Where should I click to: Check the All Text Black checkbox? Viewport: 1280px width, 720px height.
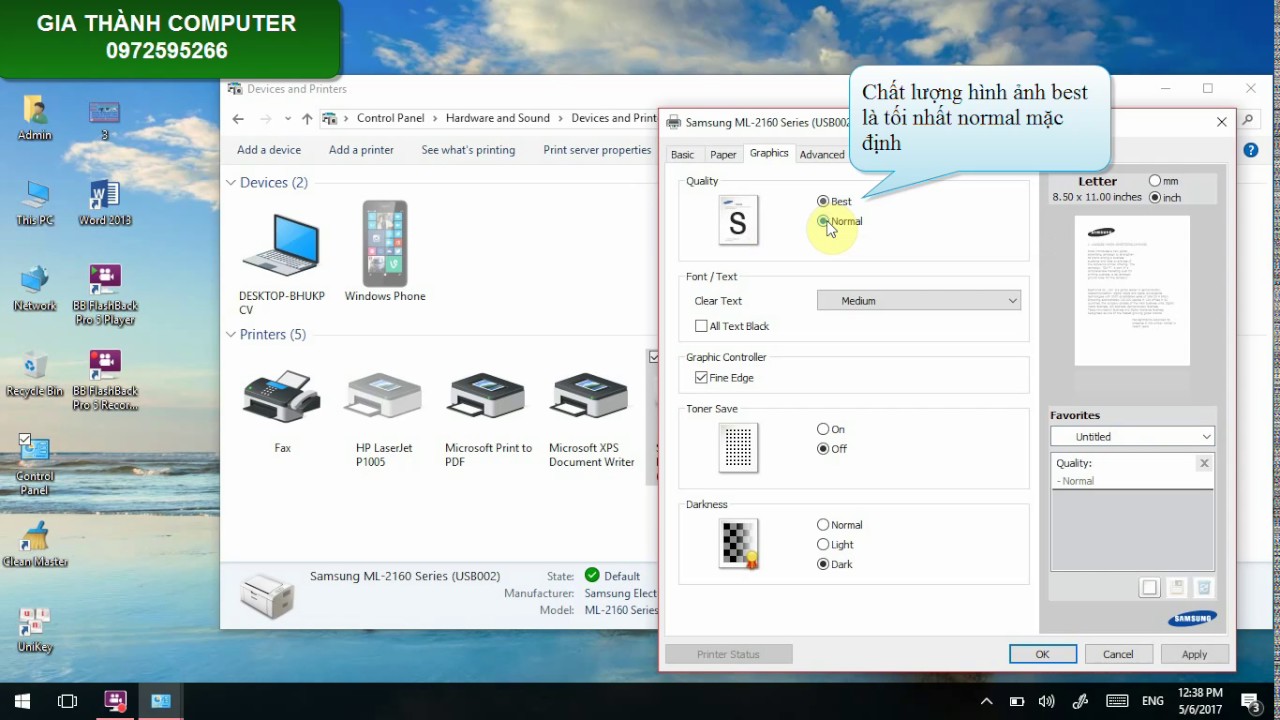coord(732,326)
